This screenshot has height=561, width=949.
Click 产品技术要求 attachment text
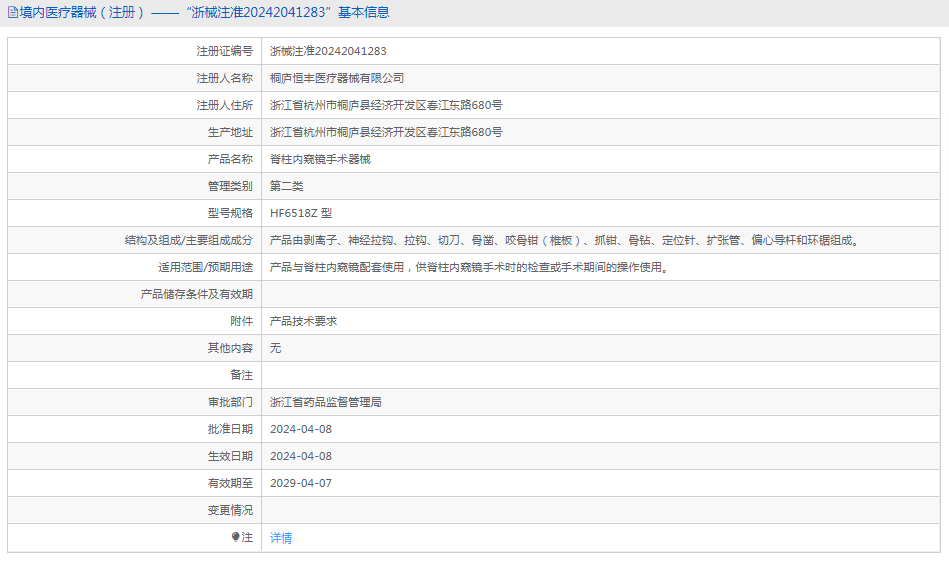point(303,321)
